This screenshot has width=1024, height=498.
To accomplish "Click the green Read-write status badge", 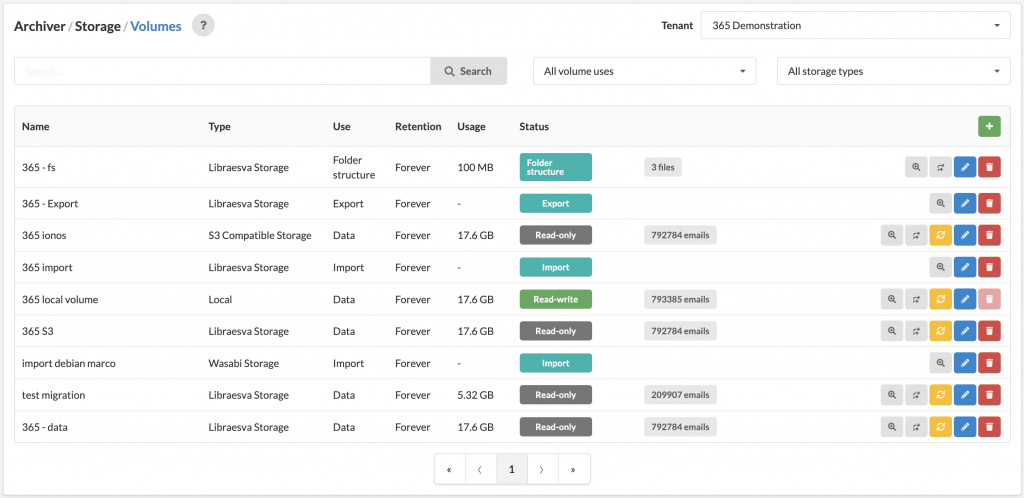I will 556,300.
